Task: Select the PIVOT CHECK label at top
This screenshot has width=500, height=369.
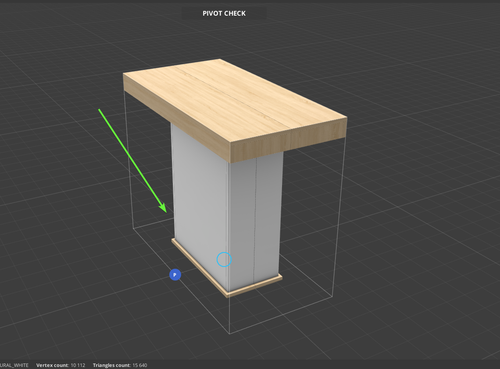Action: tap(224, 13)
